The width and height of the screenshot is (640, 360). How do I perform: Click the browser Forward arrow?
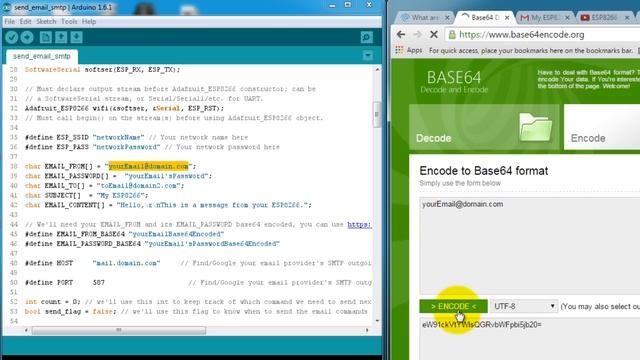417,35
